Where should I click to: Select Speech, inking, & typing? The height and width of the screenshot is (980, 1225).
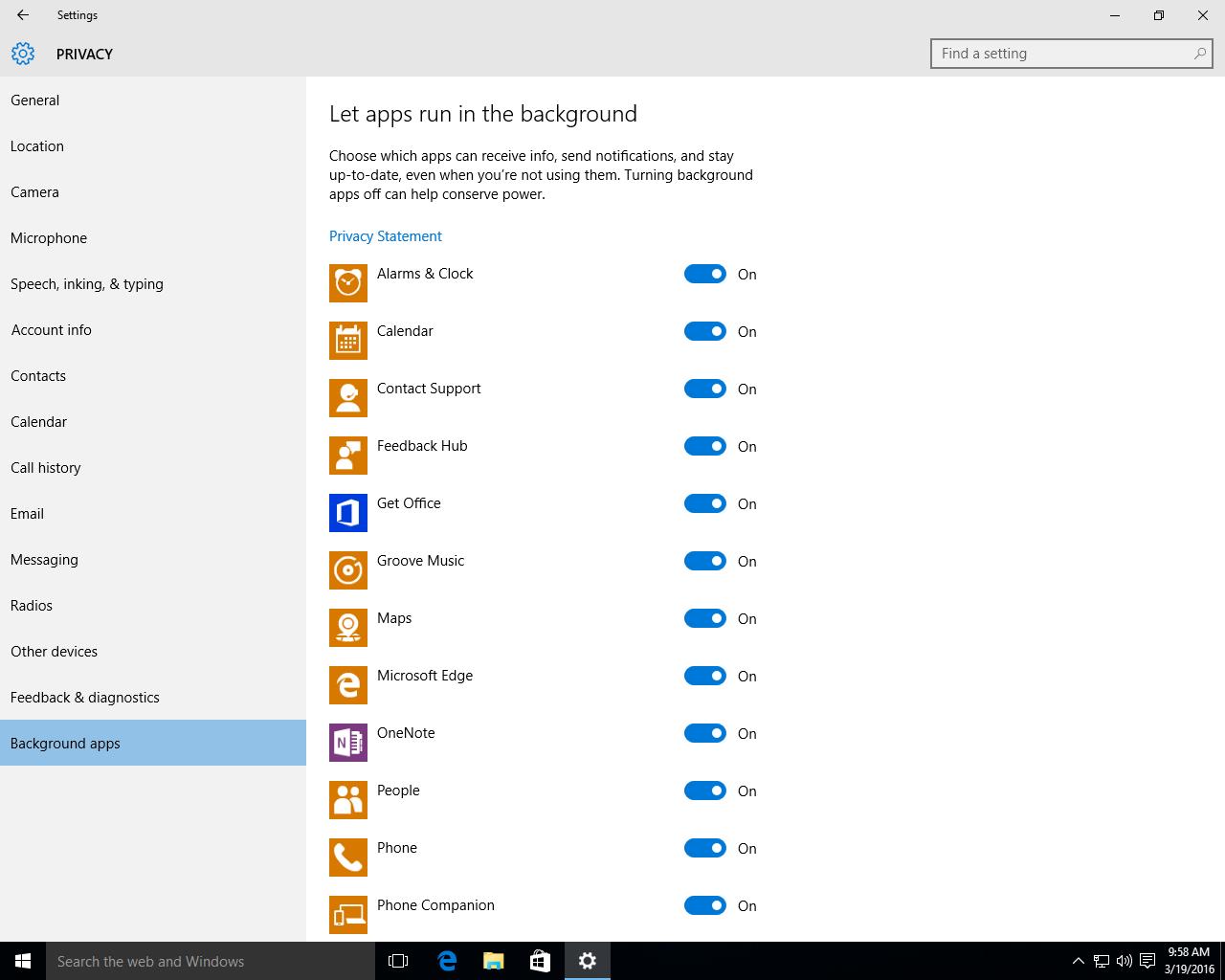pyautogui.click(x=153, y=283)
